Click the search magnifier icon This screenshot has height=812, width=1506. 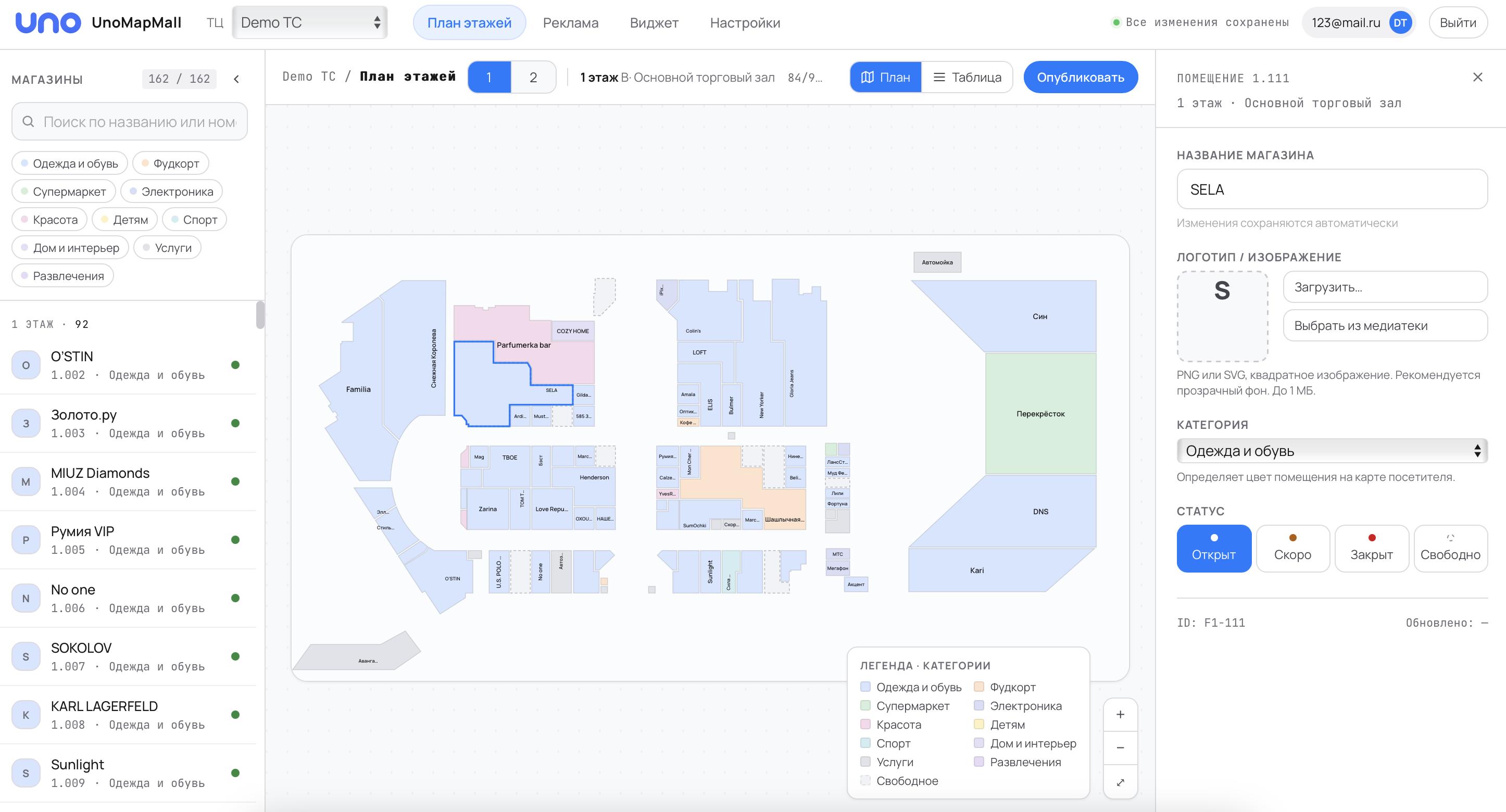point(28,121)
